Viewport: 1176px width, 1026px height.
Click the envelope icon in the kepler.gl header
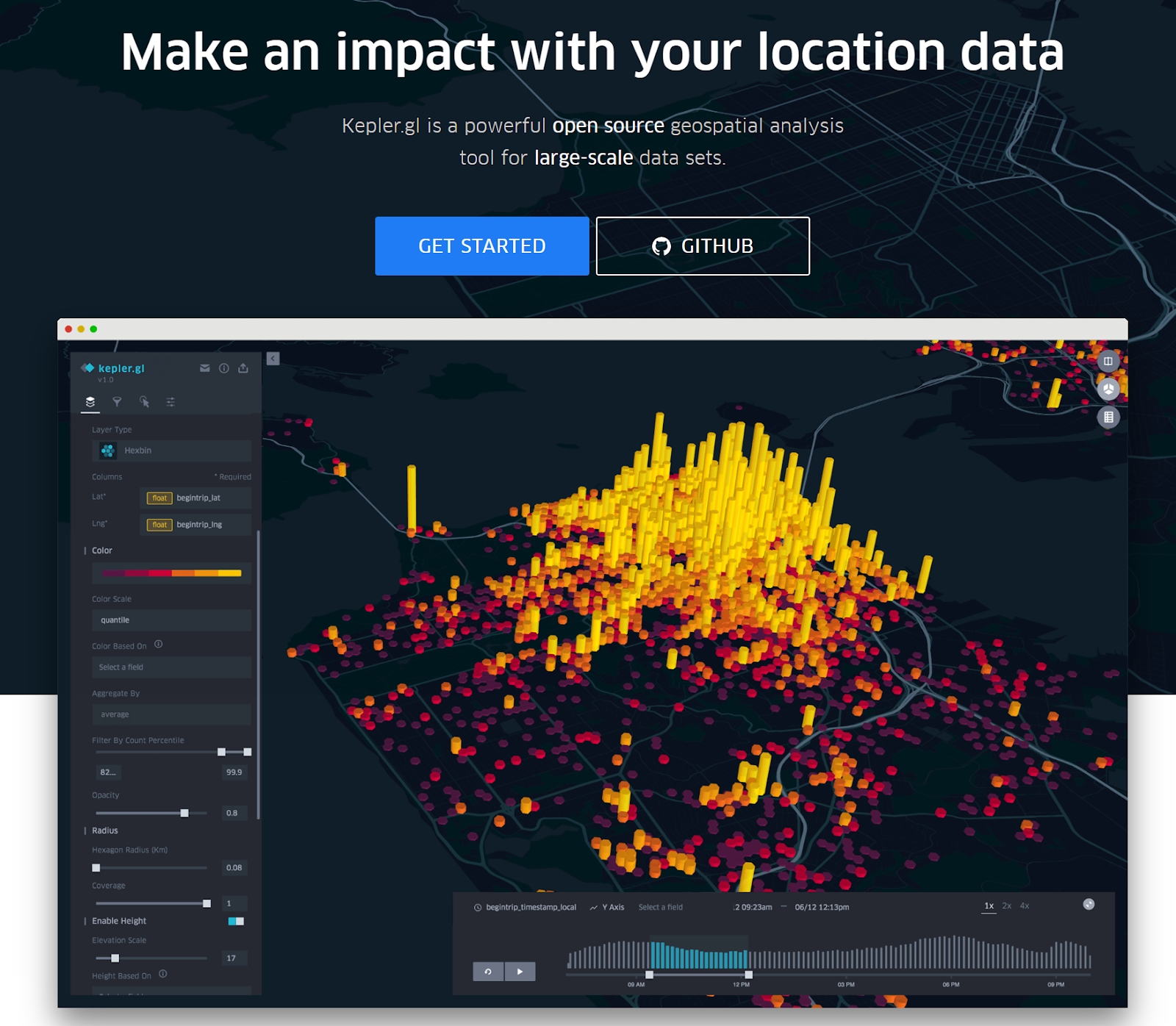coord(205,368)
